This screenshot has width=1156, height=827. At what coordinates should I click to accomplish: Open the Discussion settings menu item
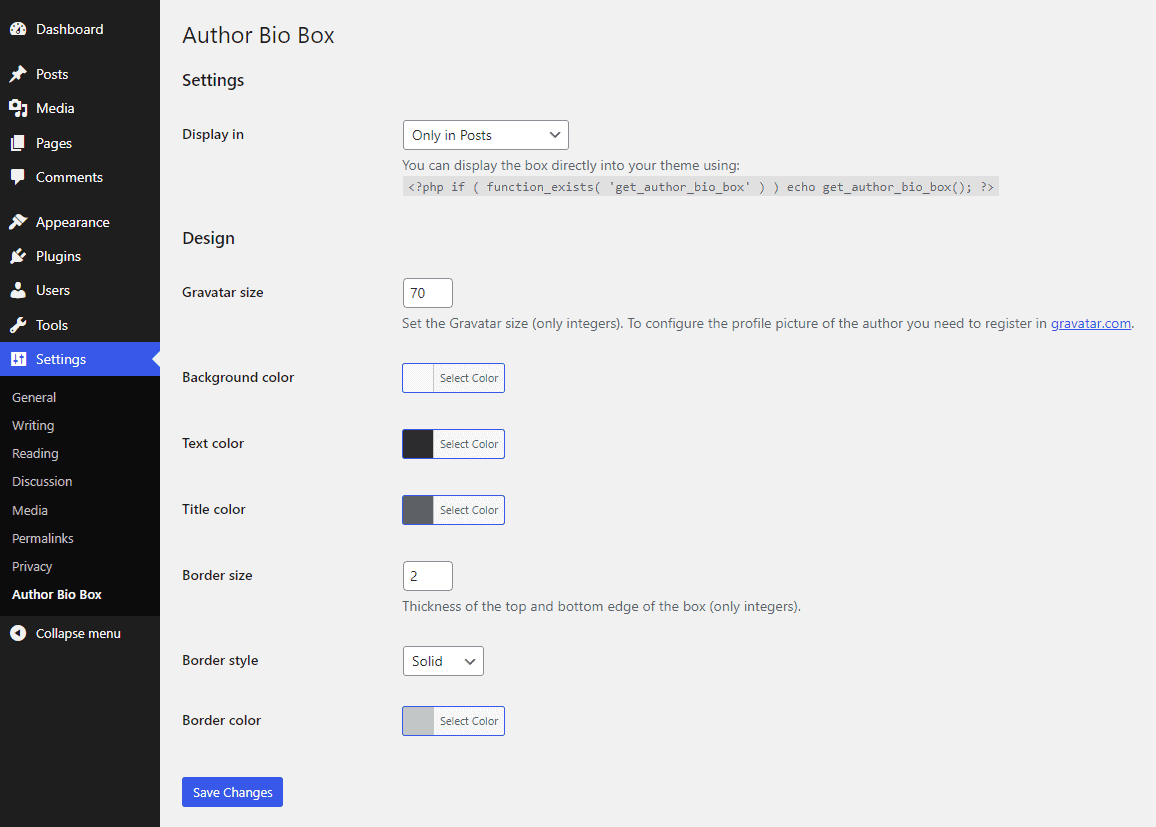pyautogui.click(x=41, y=481)
